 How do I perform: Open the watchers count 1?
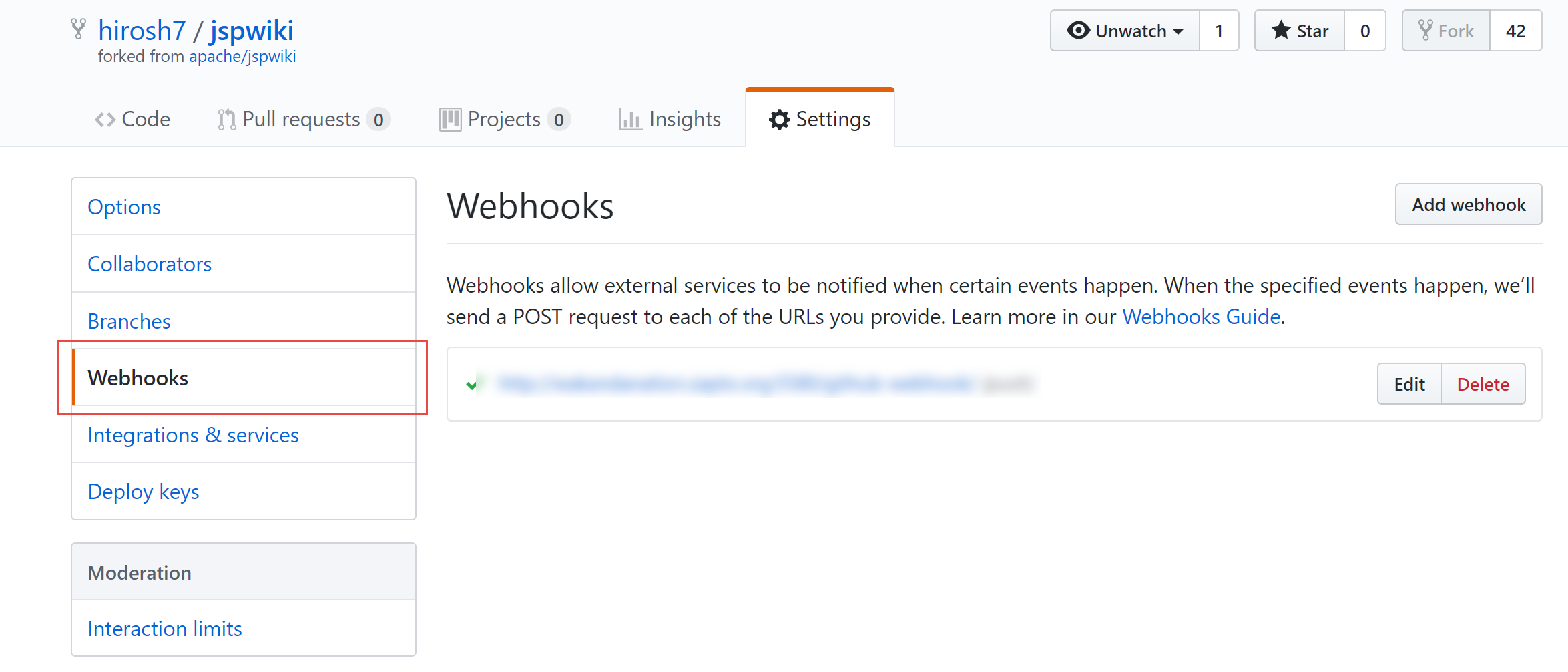(1219, 31)
